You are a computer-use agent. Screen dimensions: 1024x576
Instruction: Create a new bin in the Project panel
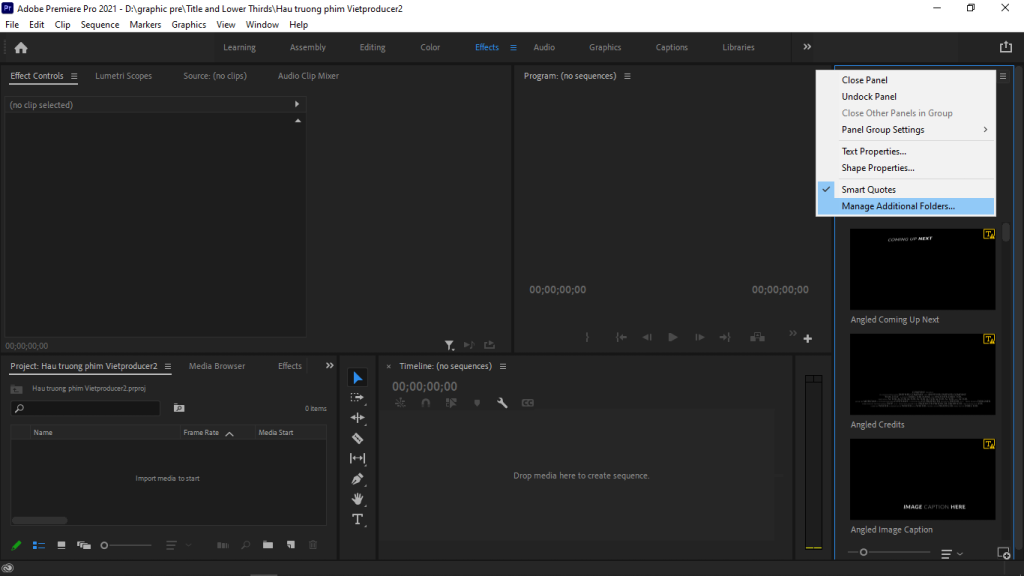[x=267, y=545]
